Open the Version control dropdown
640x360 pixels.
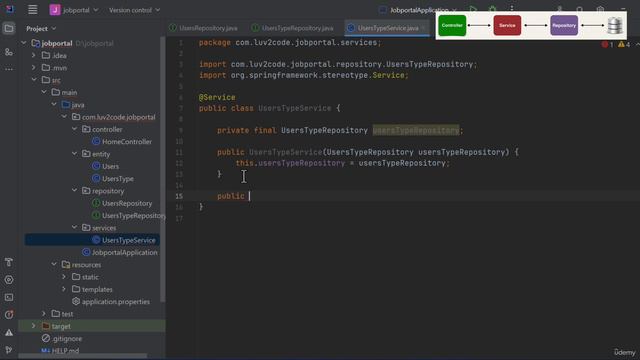click(134, 10)
